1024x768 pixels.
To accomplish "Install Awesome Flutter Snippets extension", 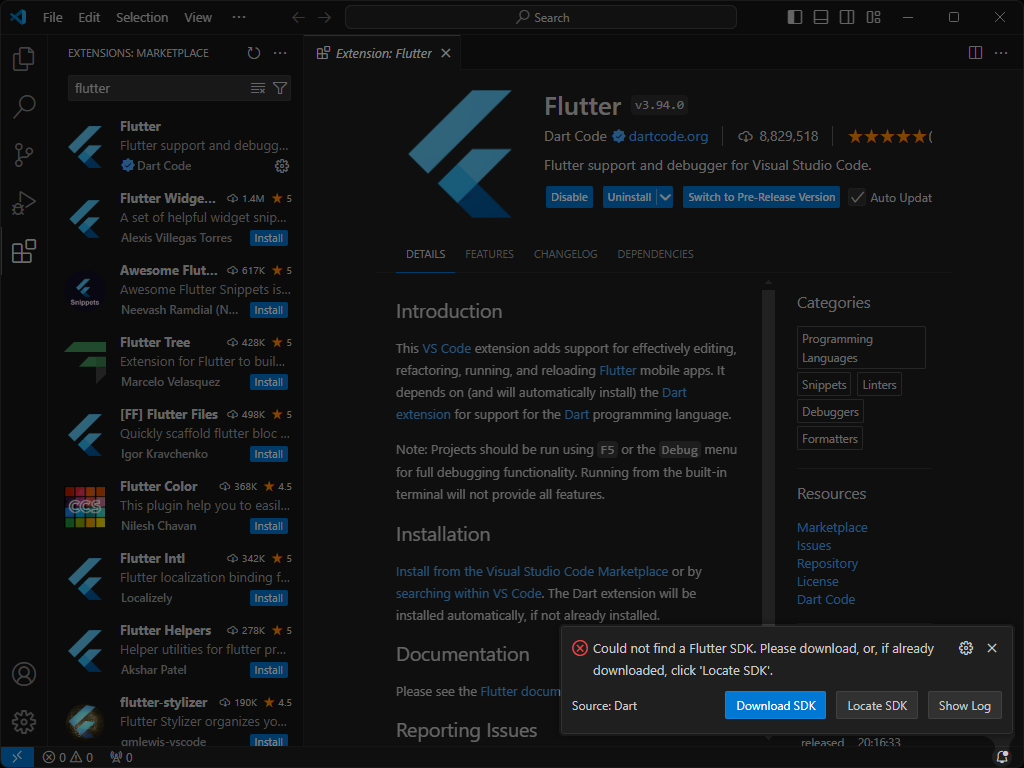I will [x=269, y=310].
